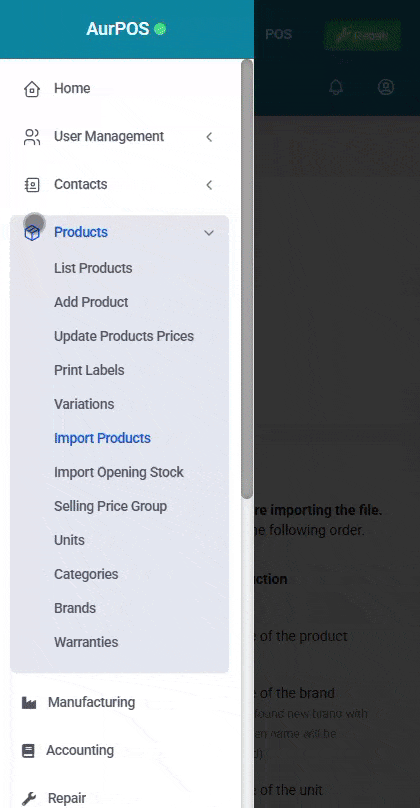The height and width of the screenshot is (808, 420).
Task: Open the user profile avatar icon
Action: click(x=386, y=87)
